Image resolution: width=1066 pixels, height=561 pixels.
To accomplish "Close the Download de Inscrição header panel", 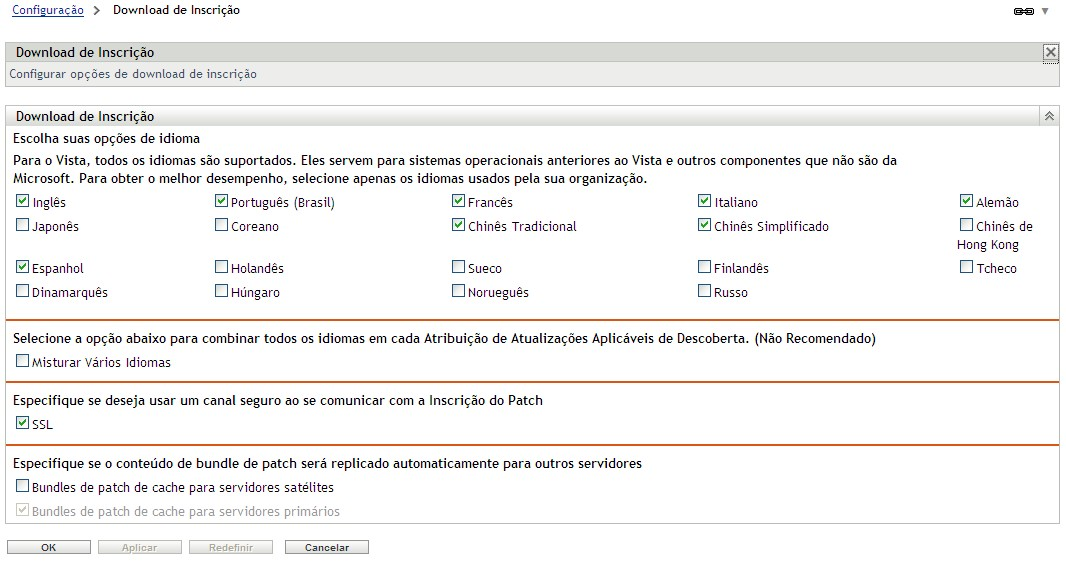I will [x=1050, y=52].
